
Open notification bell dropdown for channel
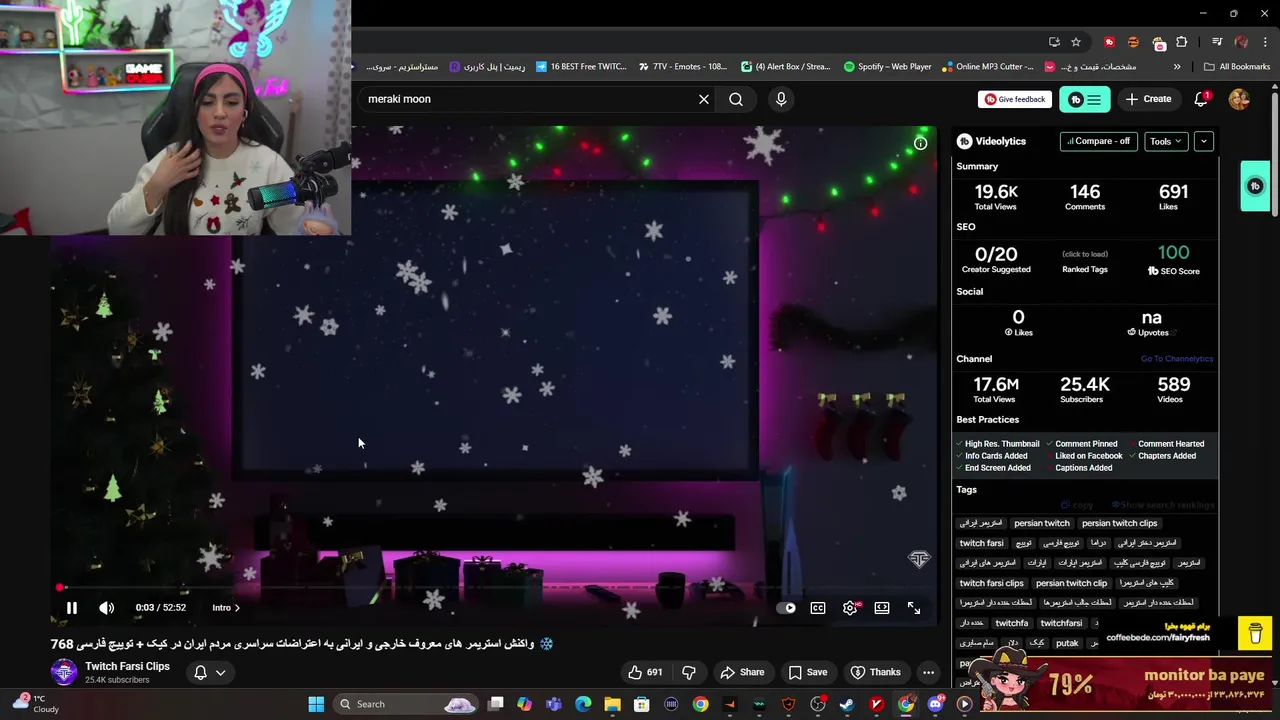tap(209, 672)
